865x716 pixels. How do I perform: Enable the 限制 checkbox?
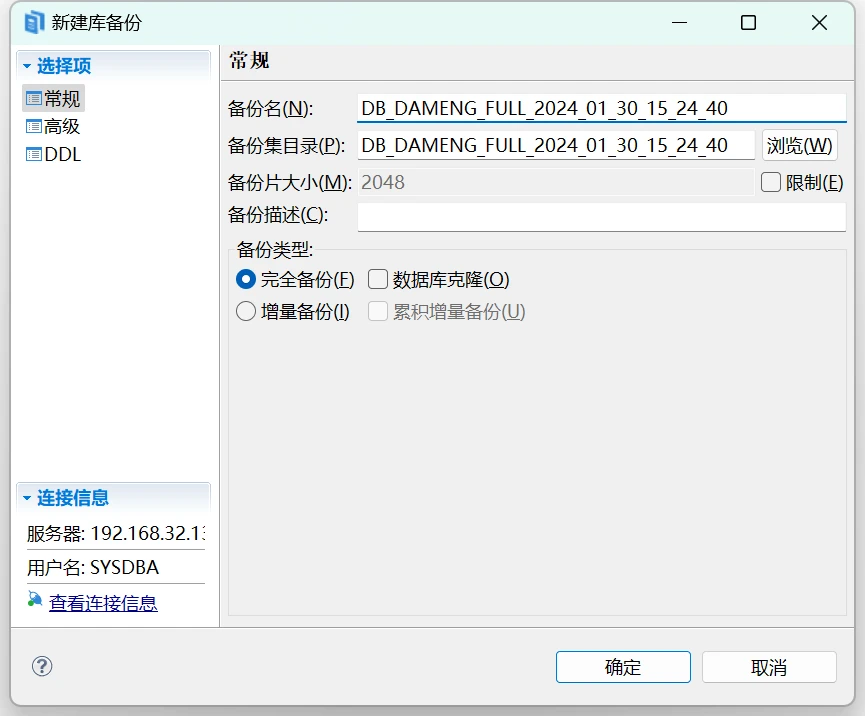tap(770, 182)
